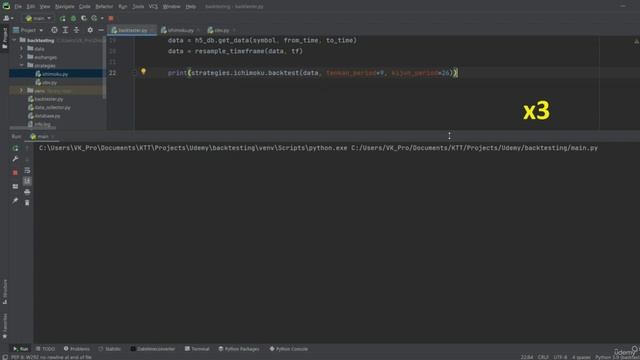Click red Stop icon in Run panel
This screenshot has width=640, height=360.
point(15,173)
